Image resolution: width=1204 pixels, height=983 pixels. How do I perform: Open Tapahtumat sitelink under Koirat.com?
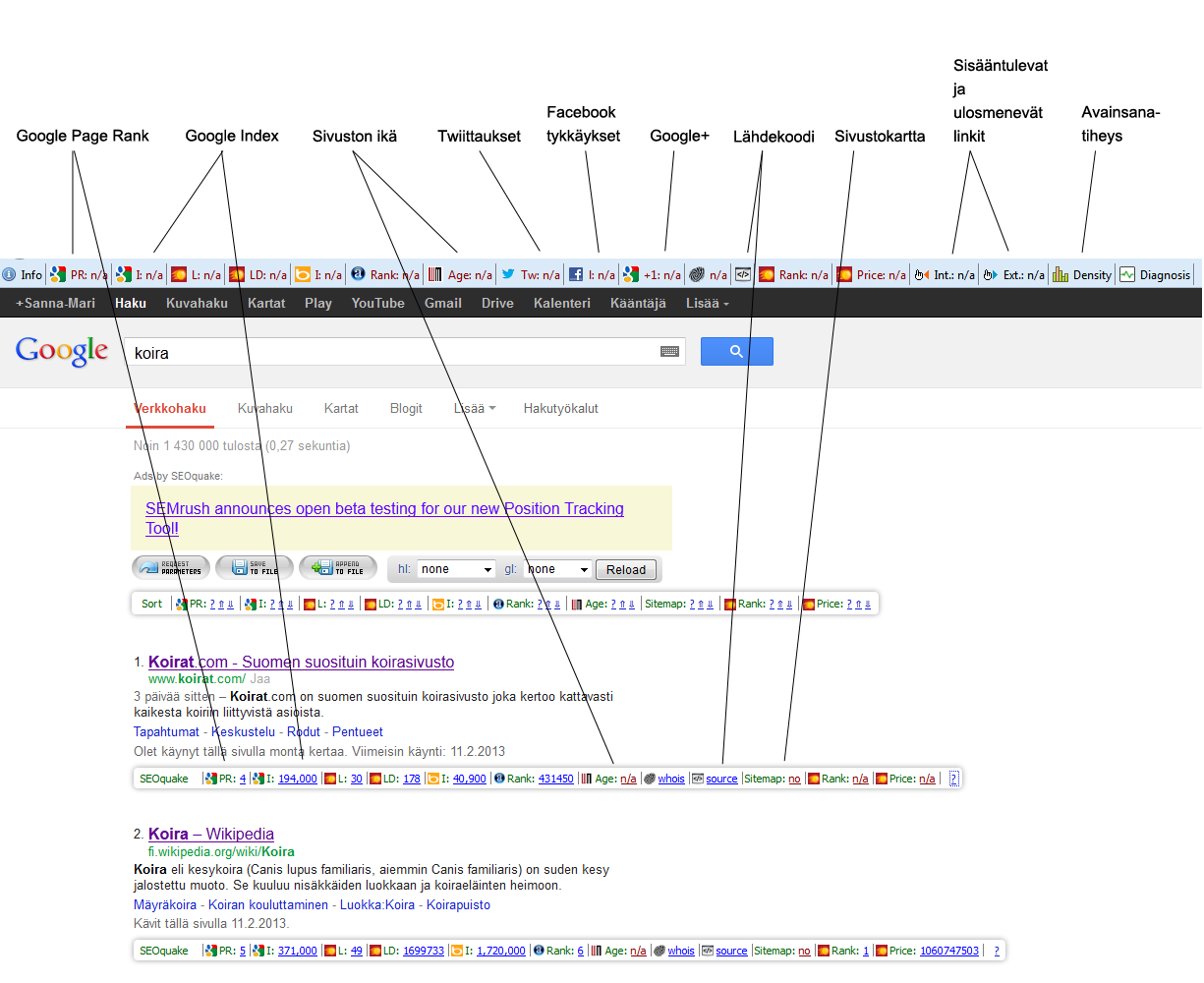(166, 731)
